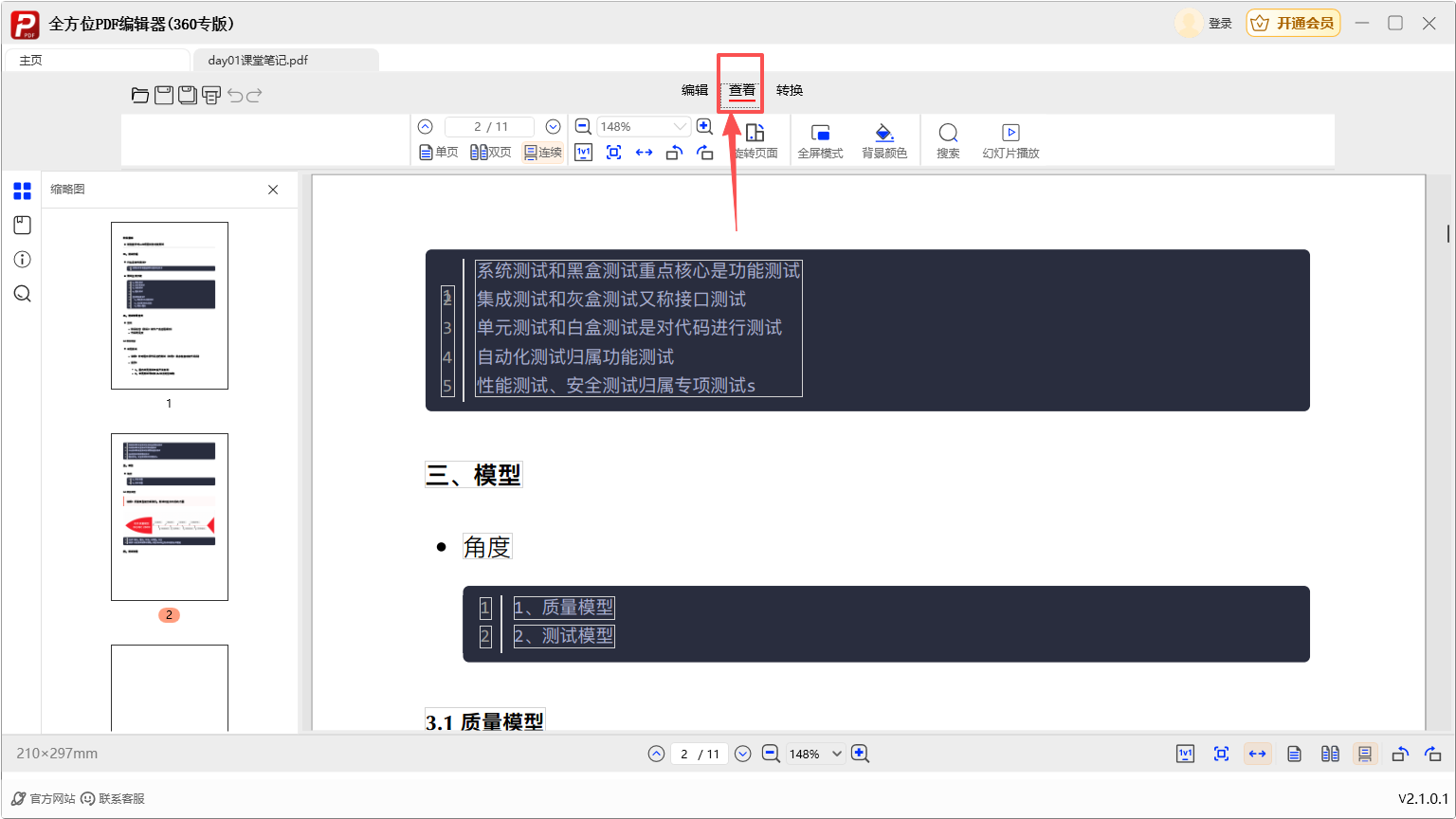
Task: Click the print icon above the thumbnails panel
Action: 210,95
